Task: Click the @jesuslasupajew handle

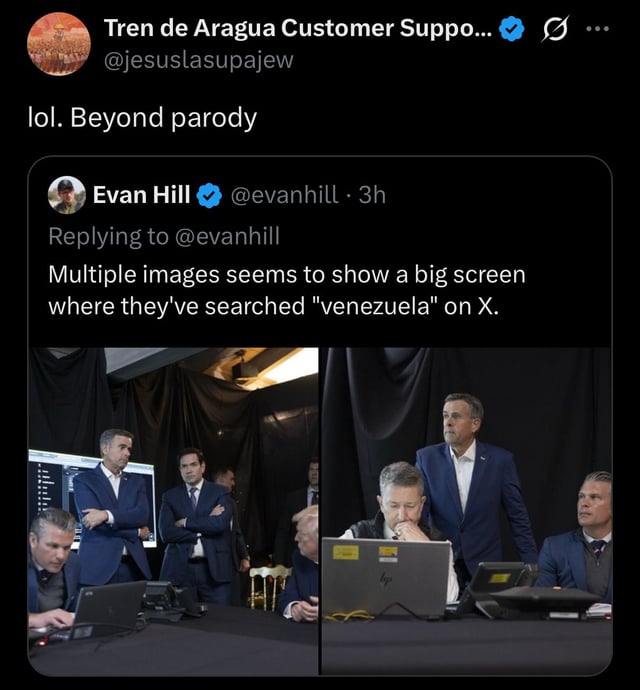Action: (x=199, y=61)
